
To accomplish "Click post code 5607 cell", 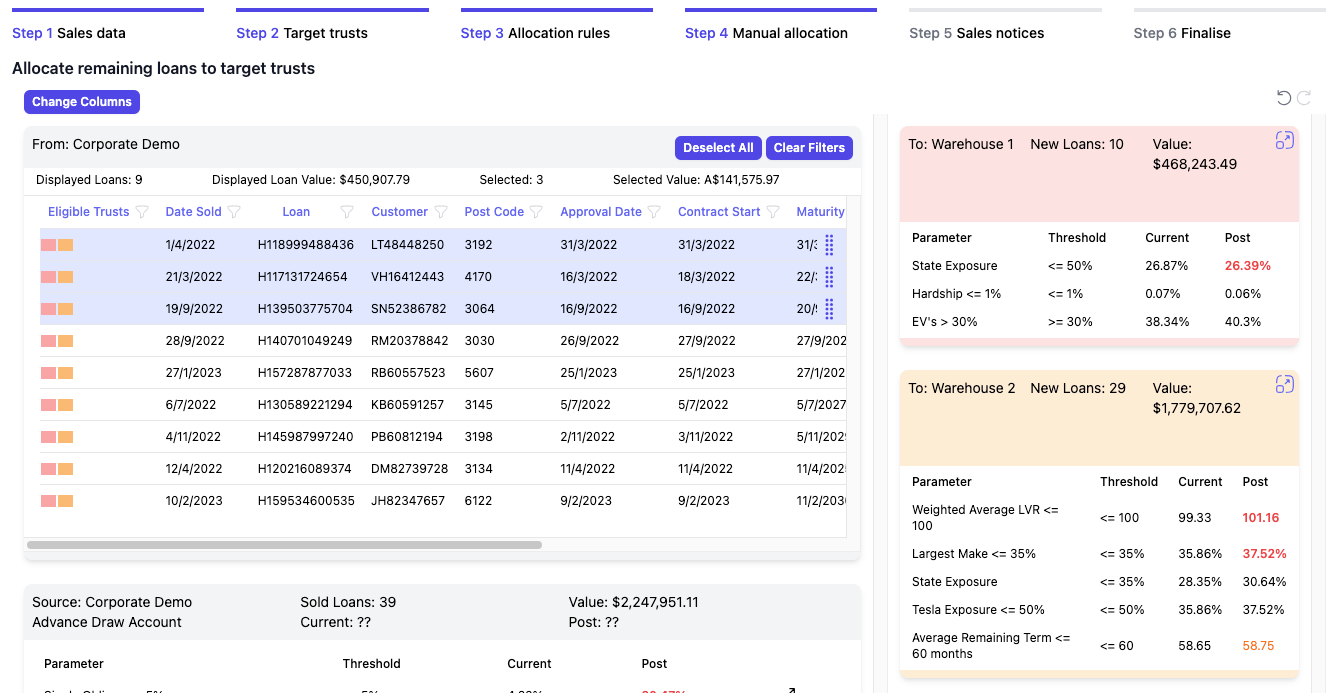I will (479, 373).
